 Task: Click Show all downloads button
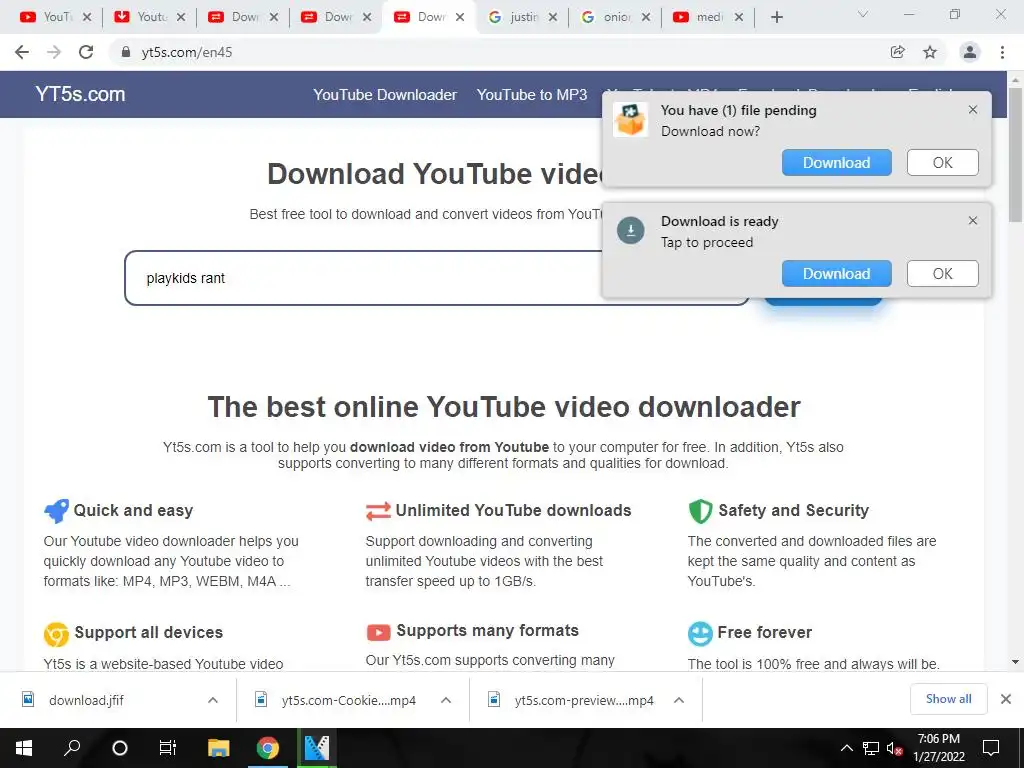tap(948, 699)
